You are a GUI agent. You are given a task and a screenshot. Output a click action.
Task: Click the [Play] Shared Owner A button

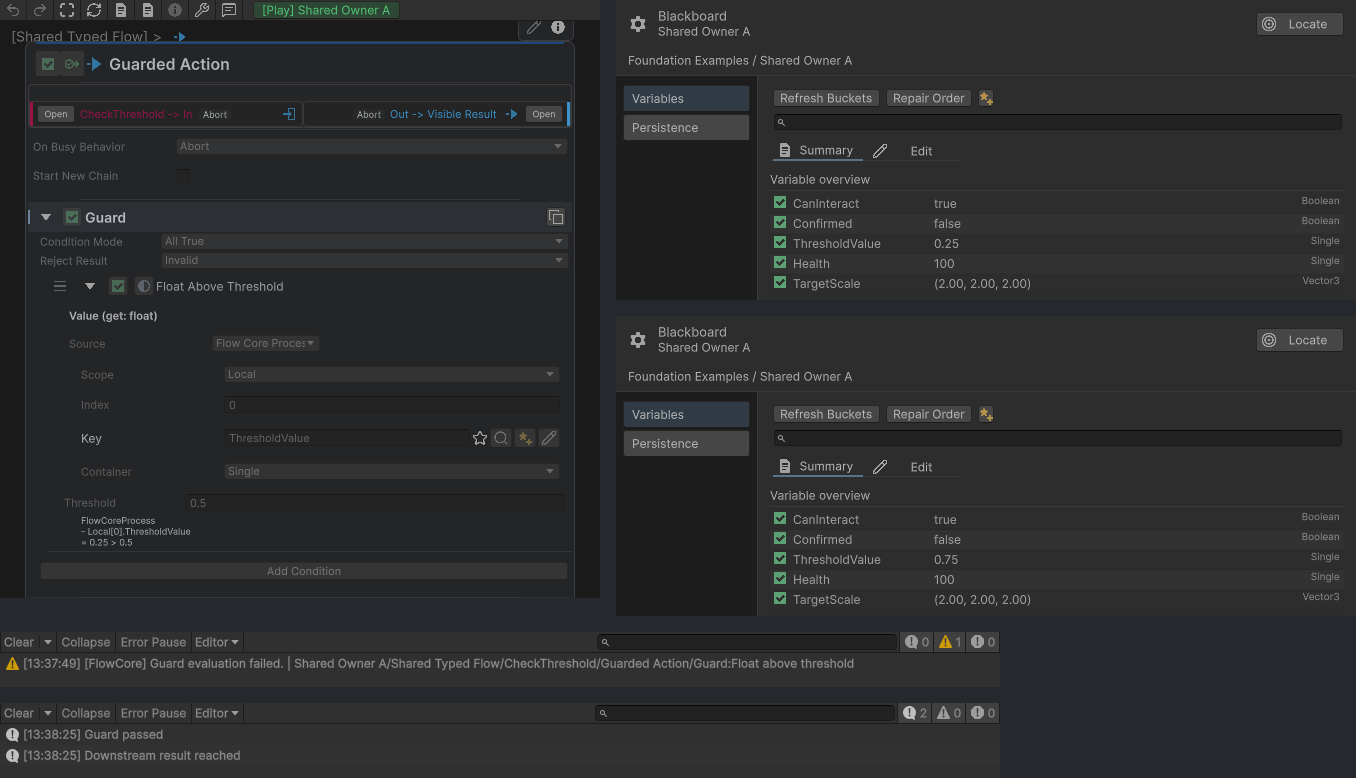326,10
